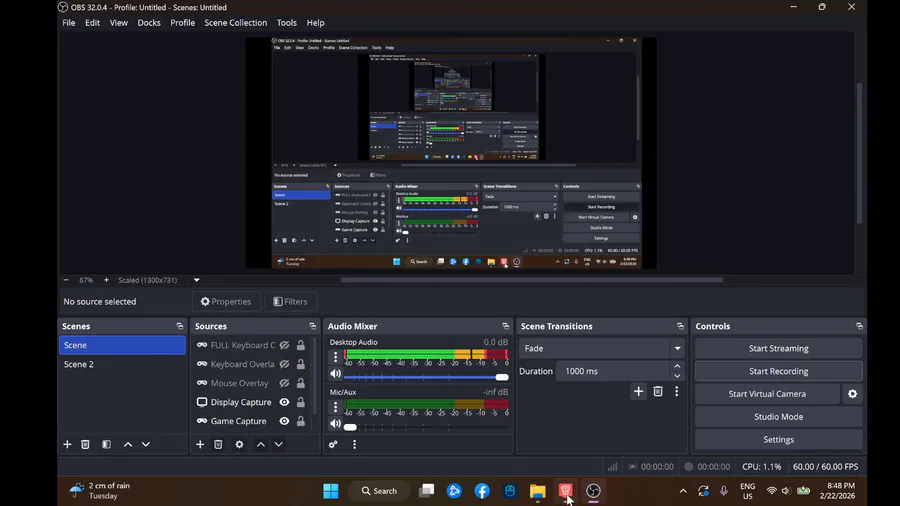The width and height of the screenshot is (900, 506).
Task: Show the Mouse Overlay source
Action: pos(284,383)
